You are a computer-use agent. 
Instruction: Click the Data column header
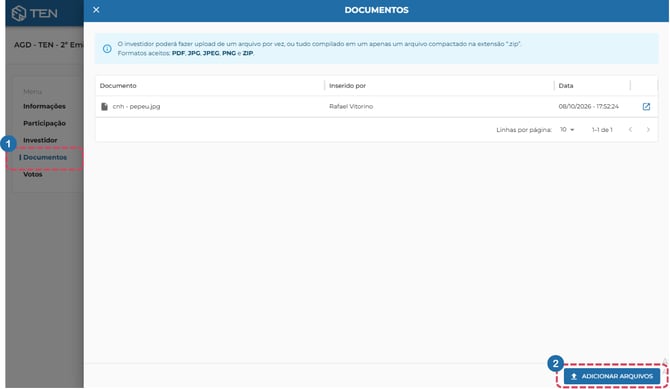coord(566,85)
